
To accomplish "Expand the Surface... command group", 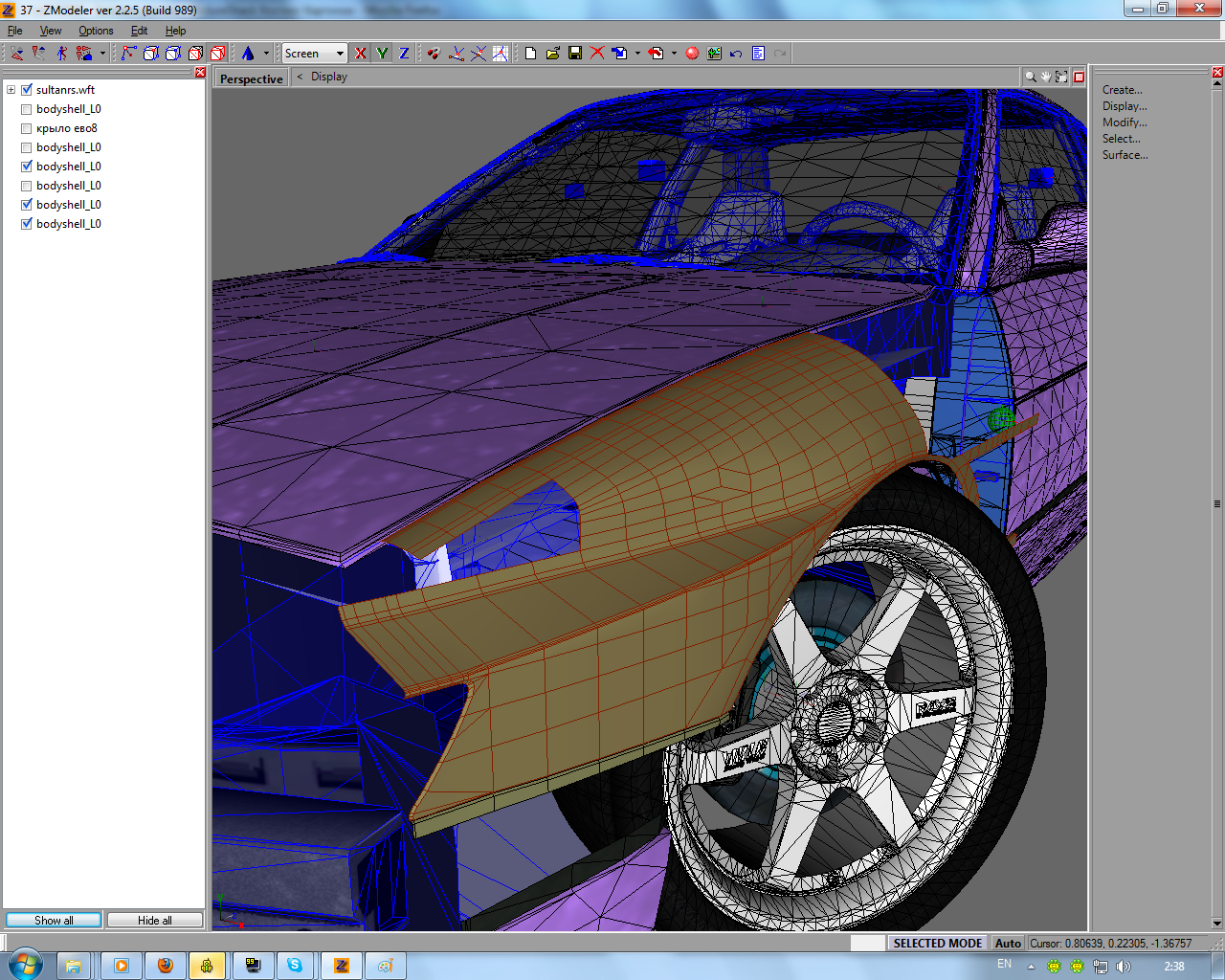I will (x=1125, y=155).
